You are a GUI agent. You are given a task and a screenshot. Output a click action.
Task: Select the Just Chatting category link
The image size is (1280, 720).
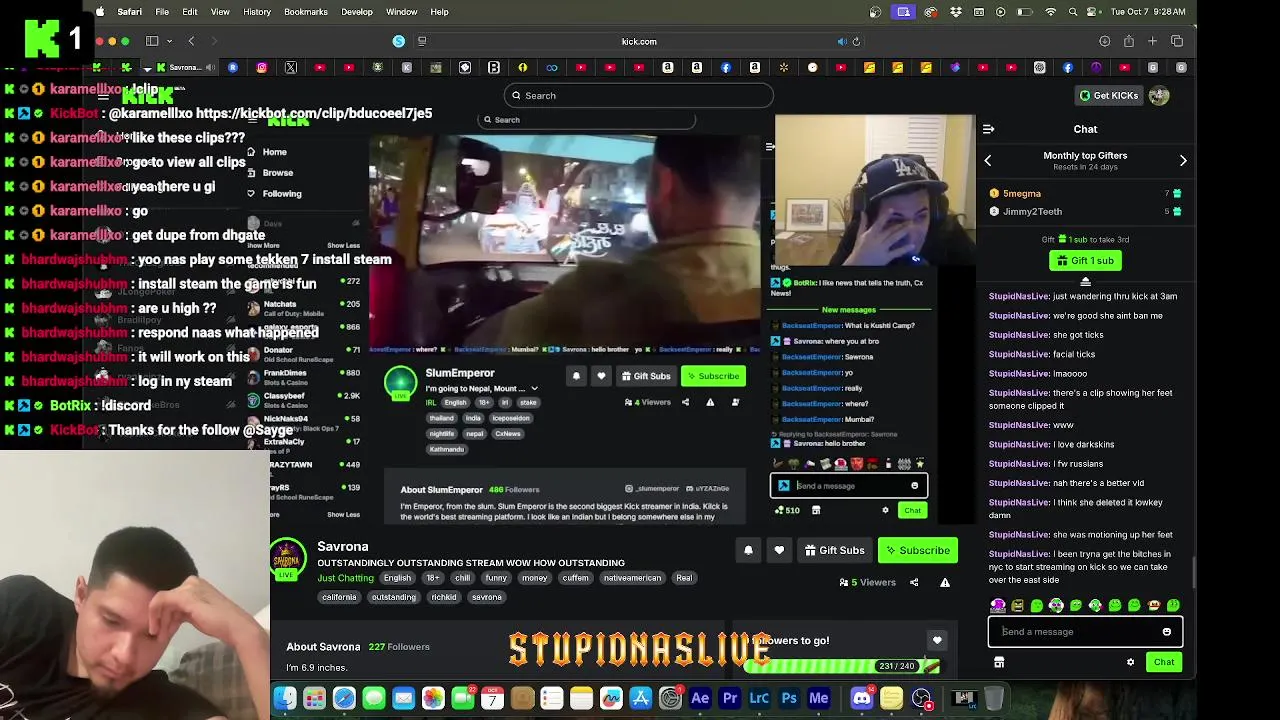tap(346, 578)
